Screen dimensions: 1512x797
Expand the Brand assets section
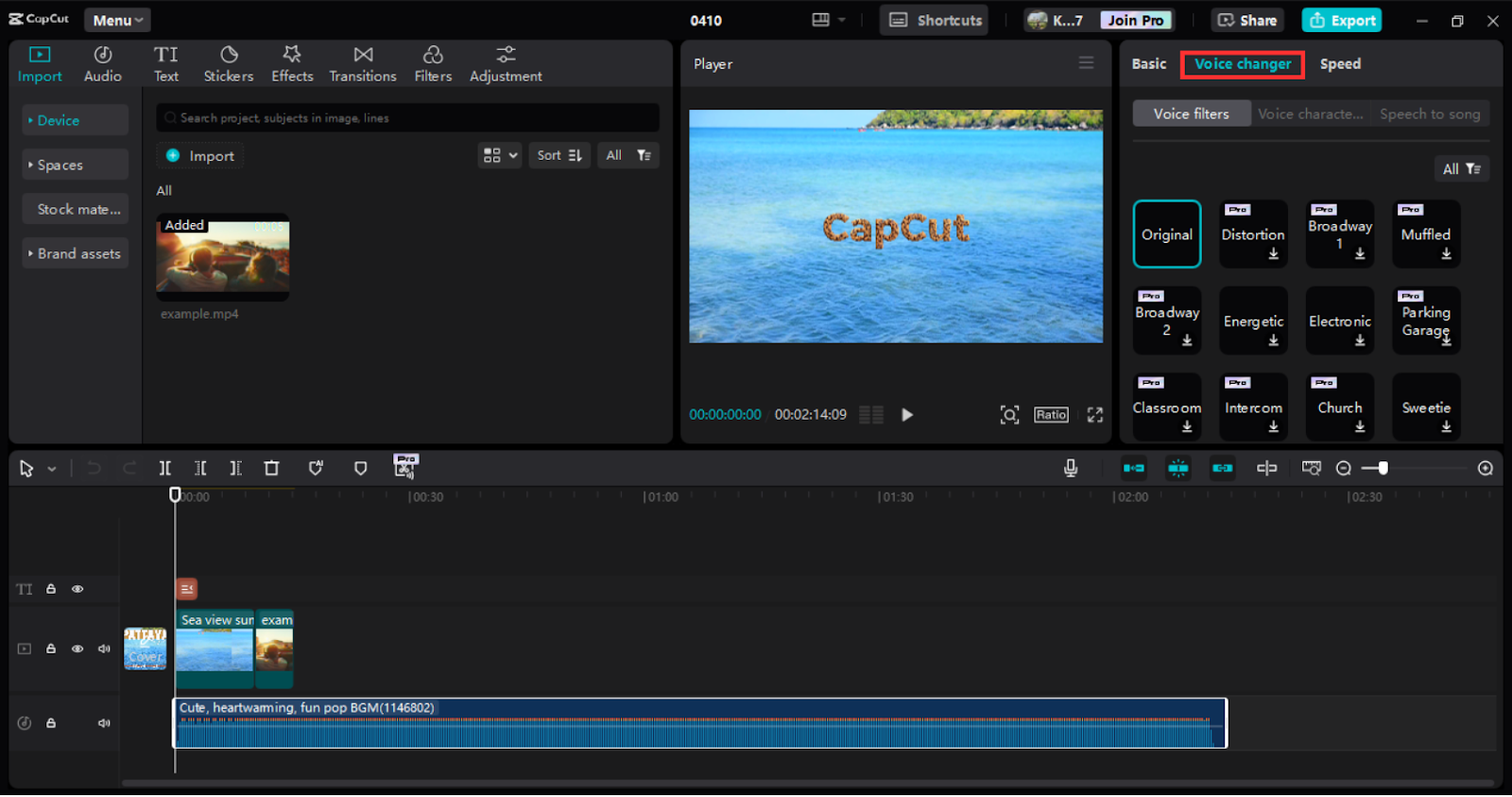point(76,253)
